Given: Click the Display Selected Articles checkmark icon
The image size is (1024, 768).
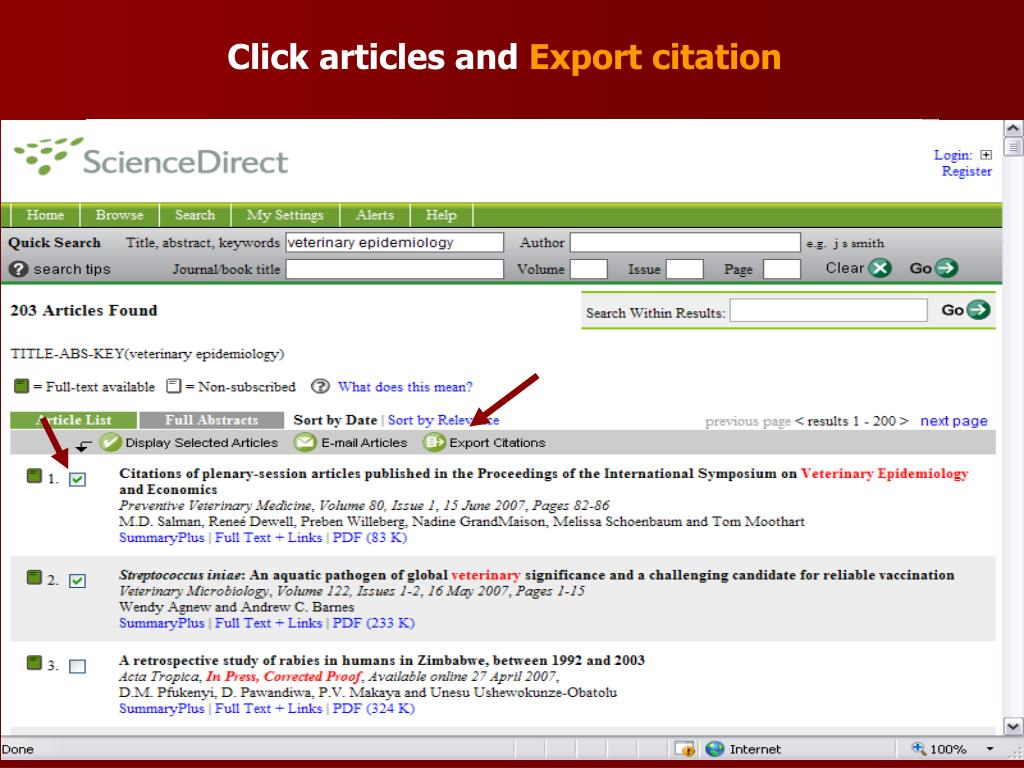Looking at the screenshot, I should coord(110,442).
